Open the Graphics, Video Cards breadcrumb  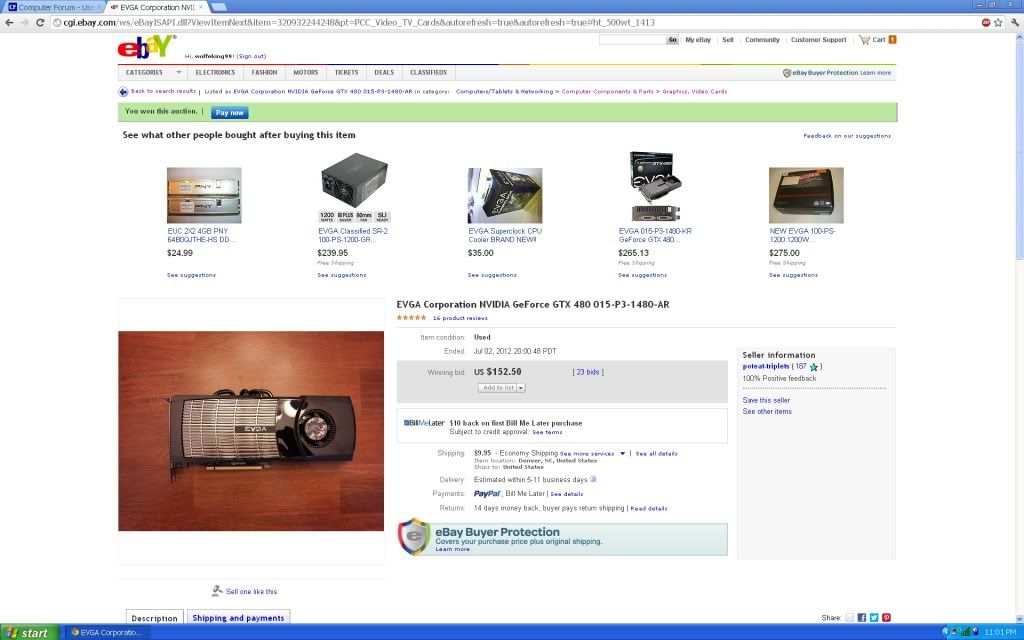[x=695, y=91]
